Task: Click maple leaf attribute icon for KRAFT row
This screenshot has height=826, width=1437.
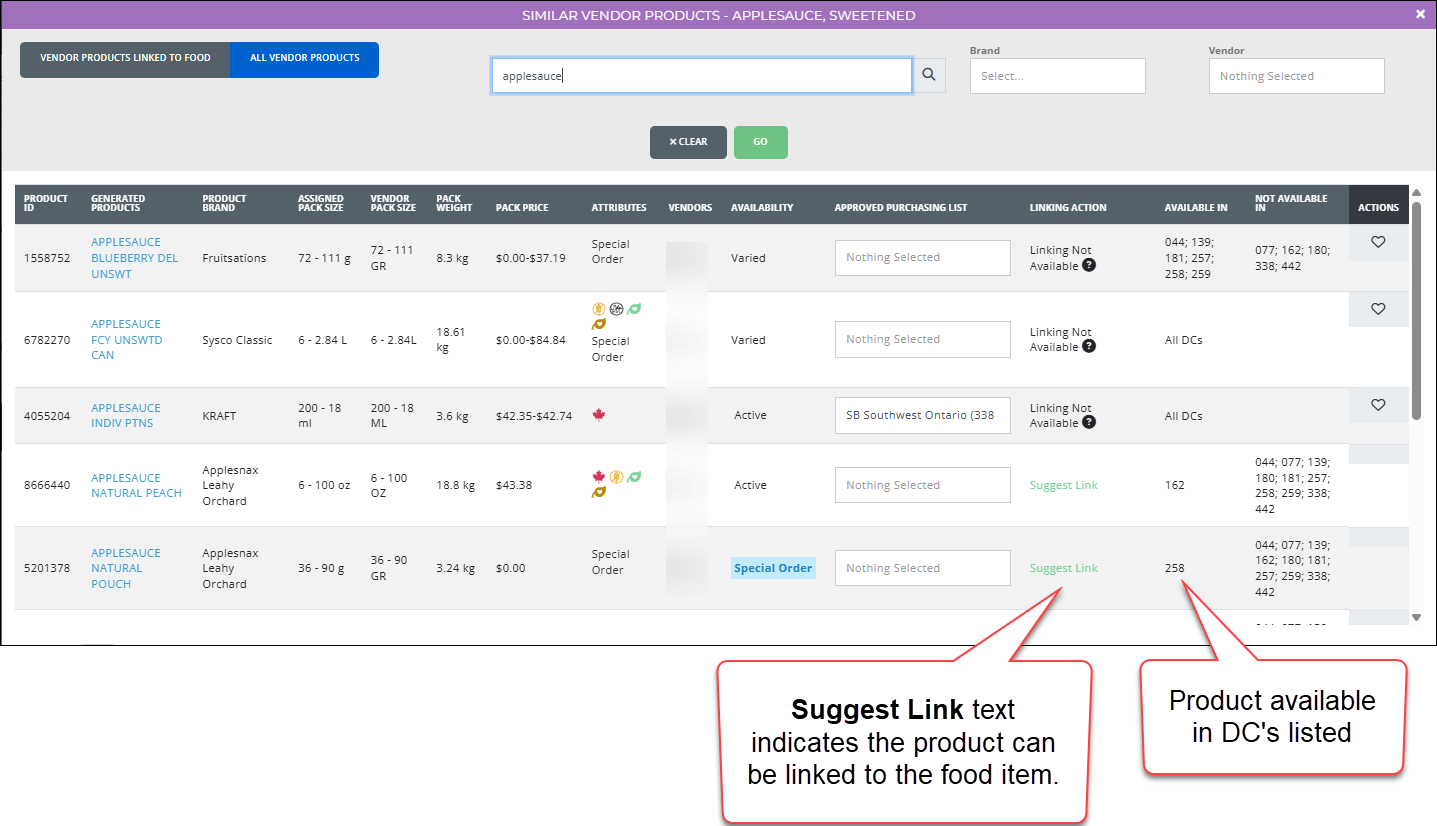Action: click(599, 415)
